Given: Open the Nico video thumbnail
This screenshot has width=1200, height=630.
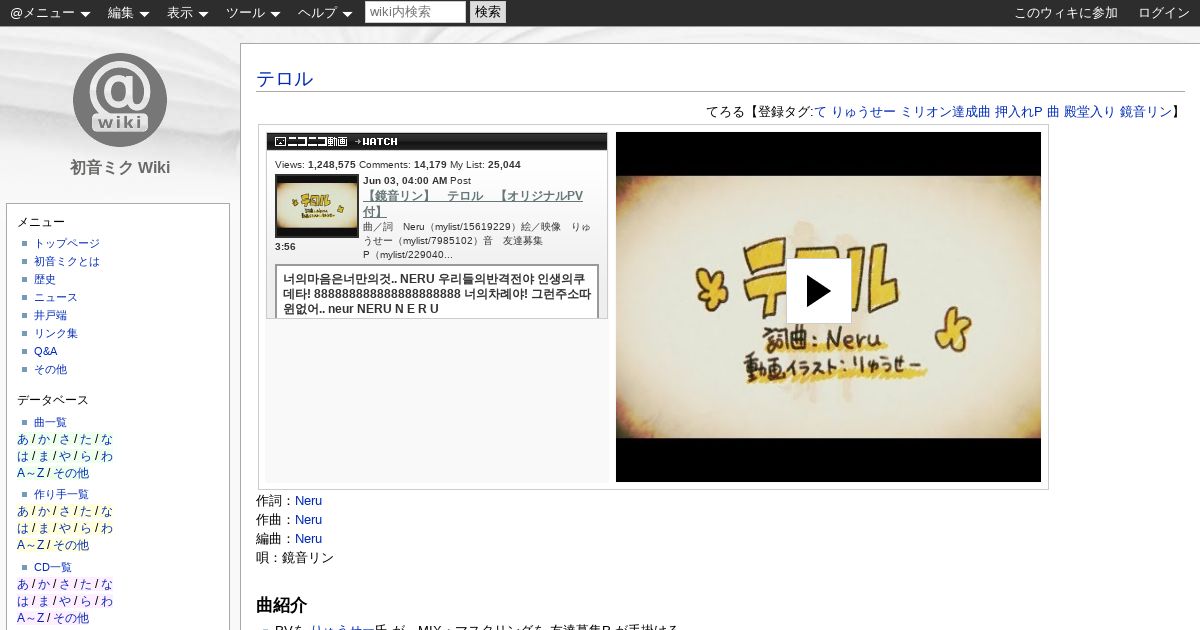Looking at the screenshot, I should click(x=316, y=206).
